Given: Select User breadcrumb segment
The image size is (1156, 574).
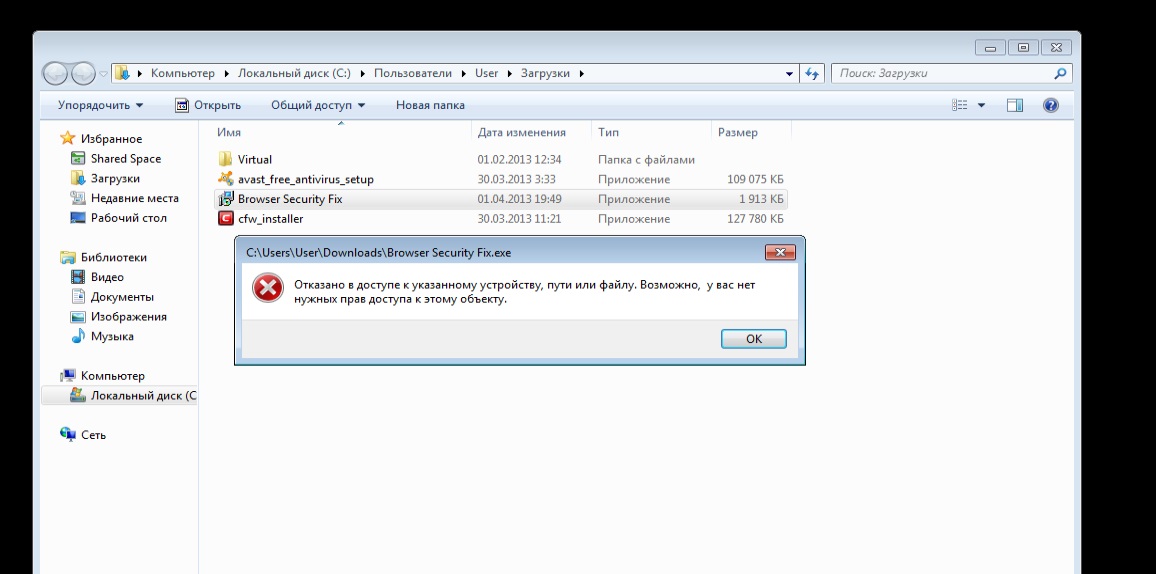Looking at the screenshot, I should pos(487,73).
